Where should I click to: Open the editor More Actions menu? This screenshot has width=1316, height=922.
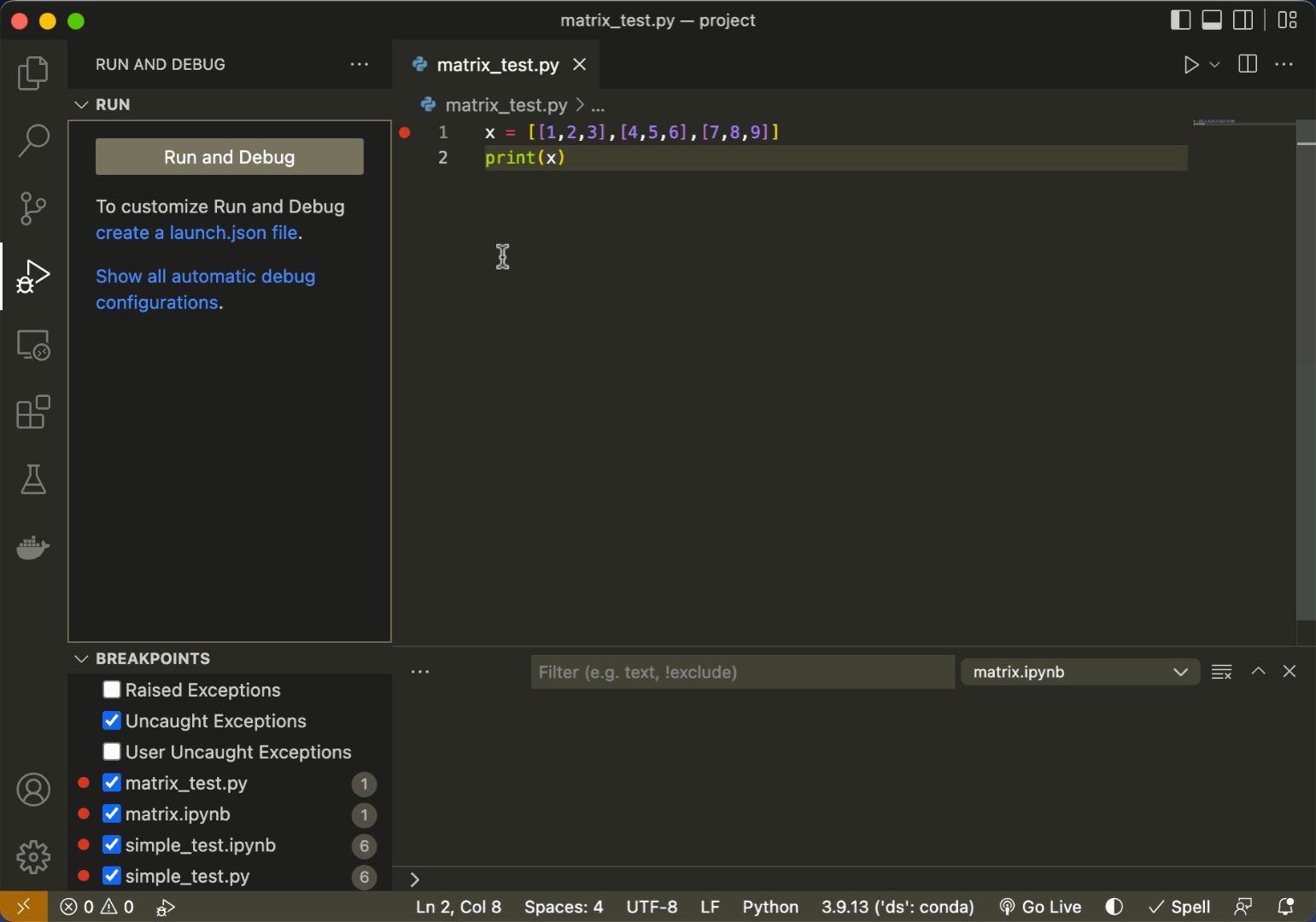pyautogui.click(x=1284, y=64)
